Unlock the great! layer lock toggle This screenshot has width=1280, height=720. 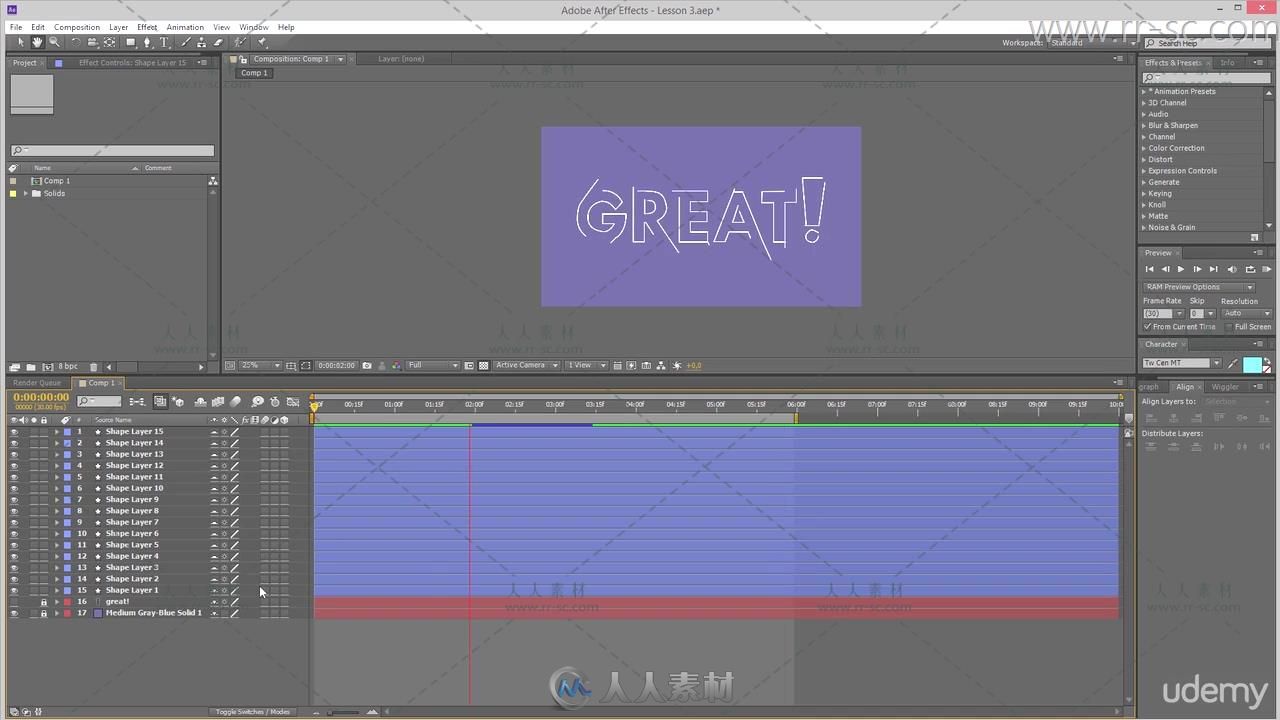(x=43, y=602)
